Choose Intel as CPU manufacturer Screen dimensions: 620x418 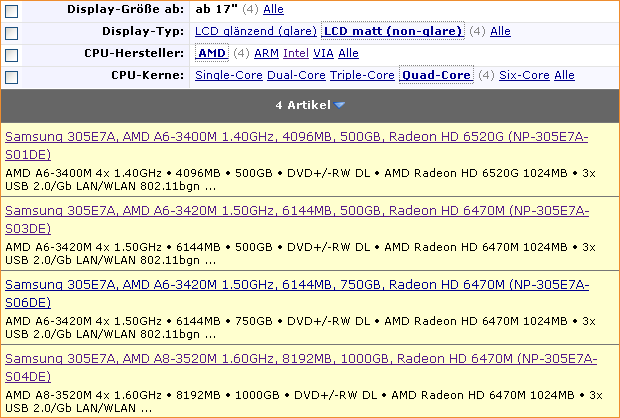click(296, 53)
